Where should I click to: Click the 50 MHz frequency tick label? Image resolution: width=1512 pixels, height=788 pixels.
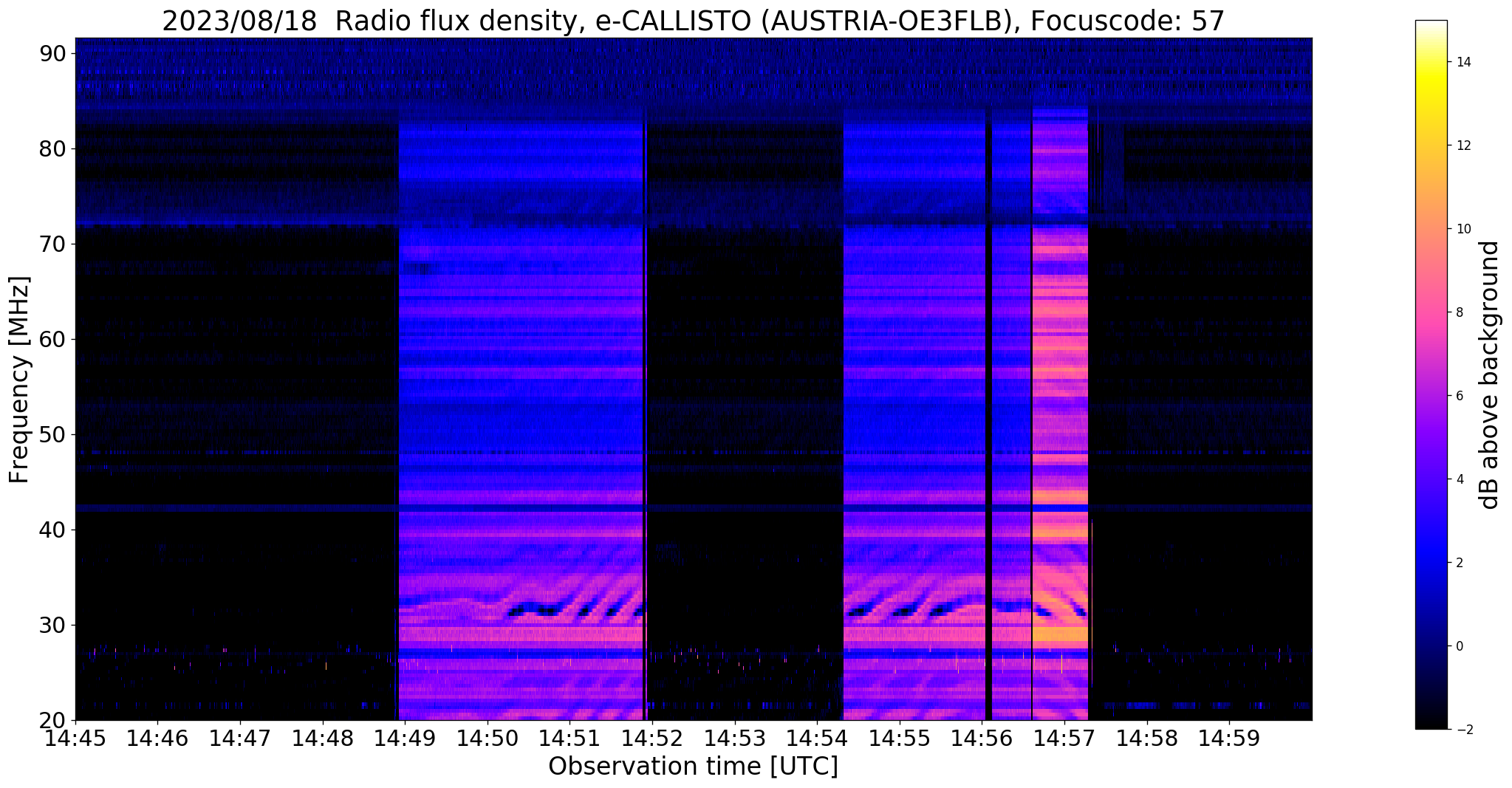pyautogui.click(x=54, y=435)
